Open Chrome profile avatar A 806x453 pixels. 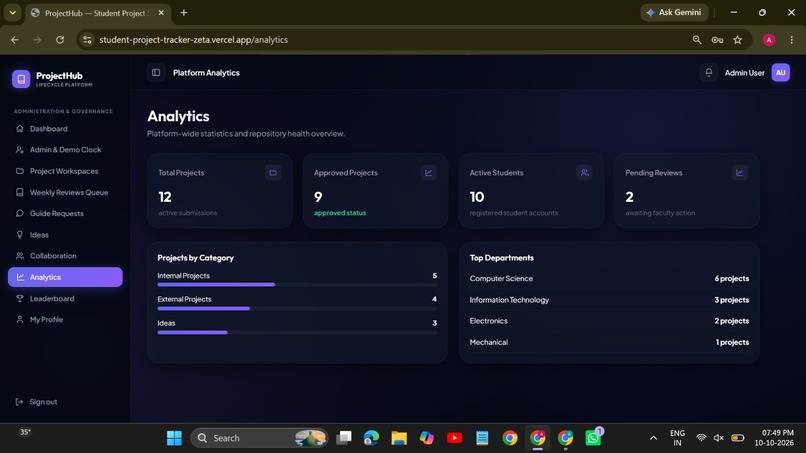point(768,40)
